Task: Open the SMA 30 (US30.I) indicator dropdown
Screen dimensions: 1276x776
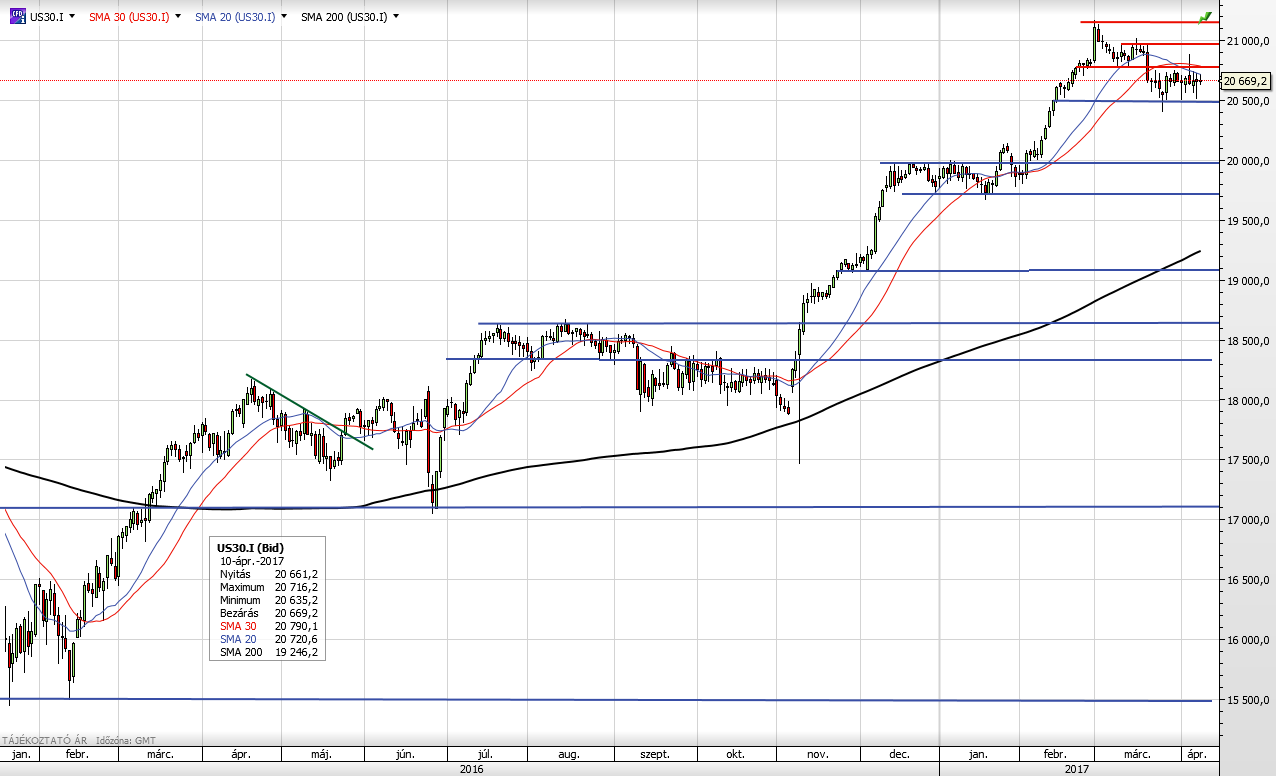Action: pos(178,17)
